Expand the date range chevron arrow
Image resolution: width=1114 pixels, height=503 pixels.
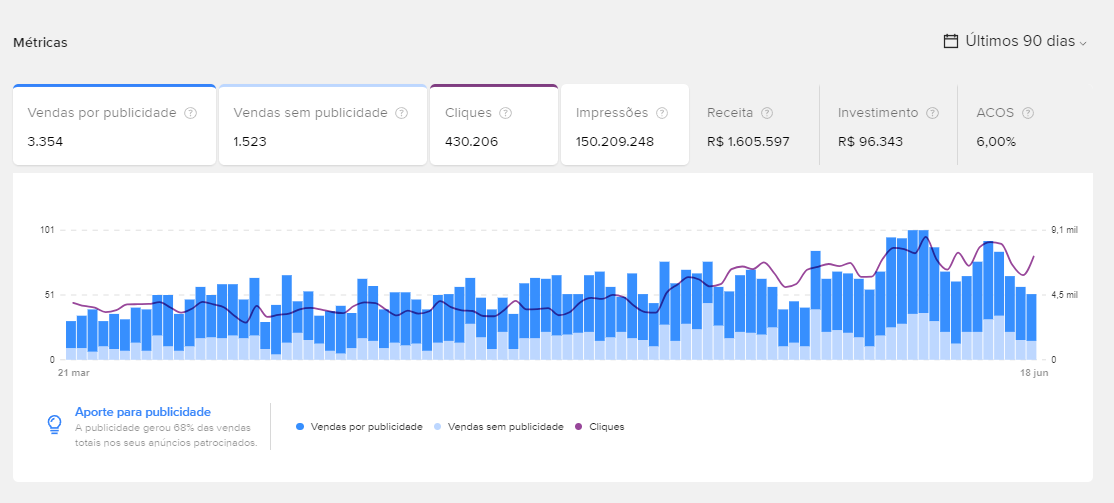(x=1083, y=42)
